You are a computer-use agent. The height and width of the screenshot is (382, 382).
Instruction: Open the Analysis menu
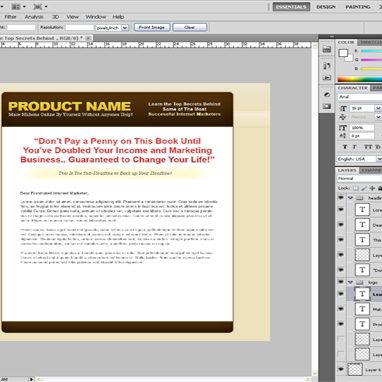click(x=34, y=17)
